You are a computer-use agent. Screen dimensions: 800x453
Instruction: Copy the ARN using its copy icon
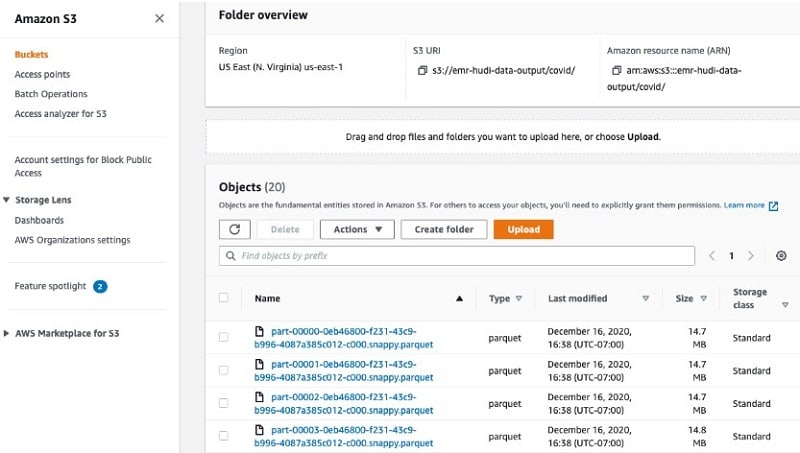tap(616, 70)
